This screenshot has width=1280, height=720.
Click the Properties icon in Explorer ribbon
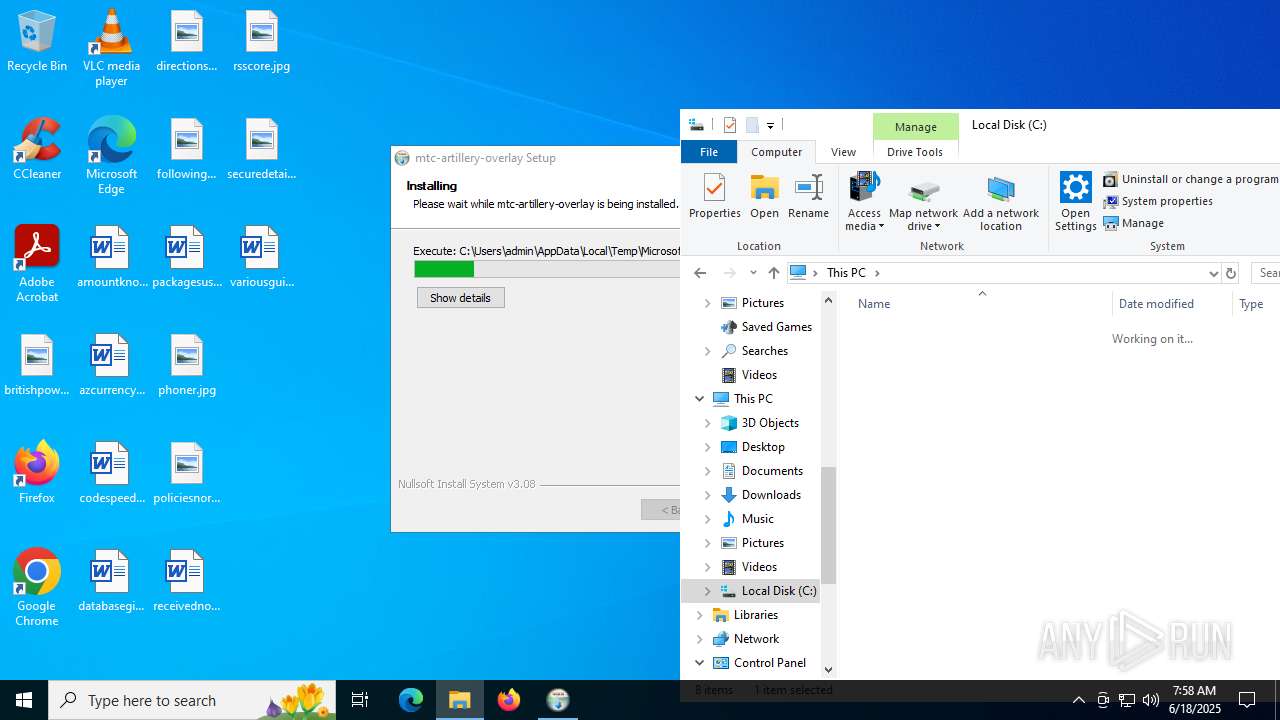pos(714,196)
